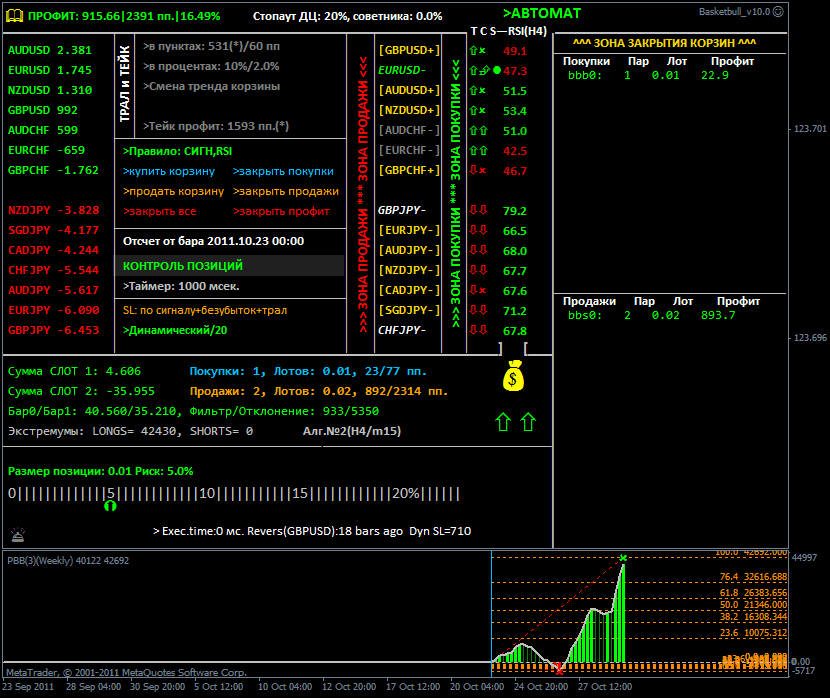Screen dimensions: 830x698
Task: Select the >Тейк профит: 1593 пп. option
Action: tap(216, 126)
